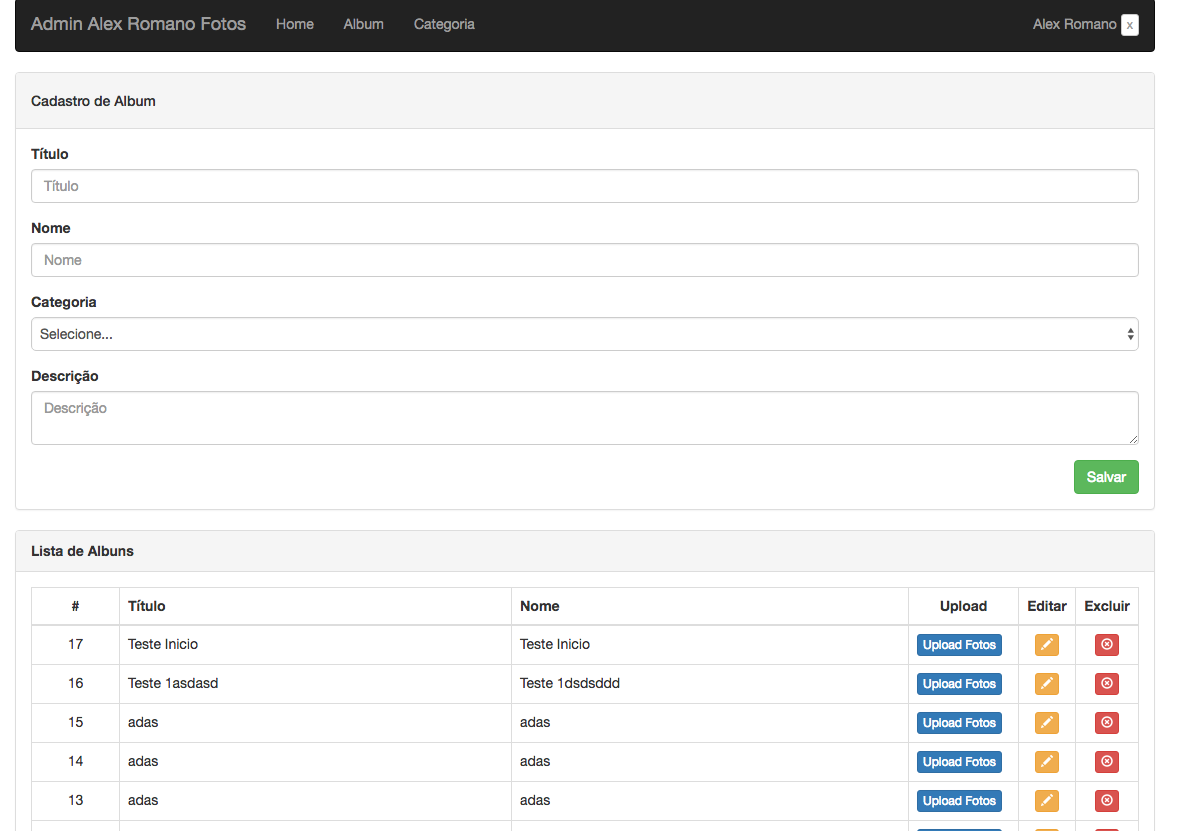Click Upload Fotos for album 13
This screenshot has height=831, width=1199.
959,800
